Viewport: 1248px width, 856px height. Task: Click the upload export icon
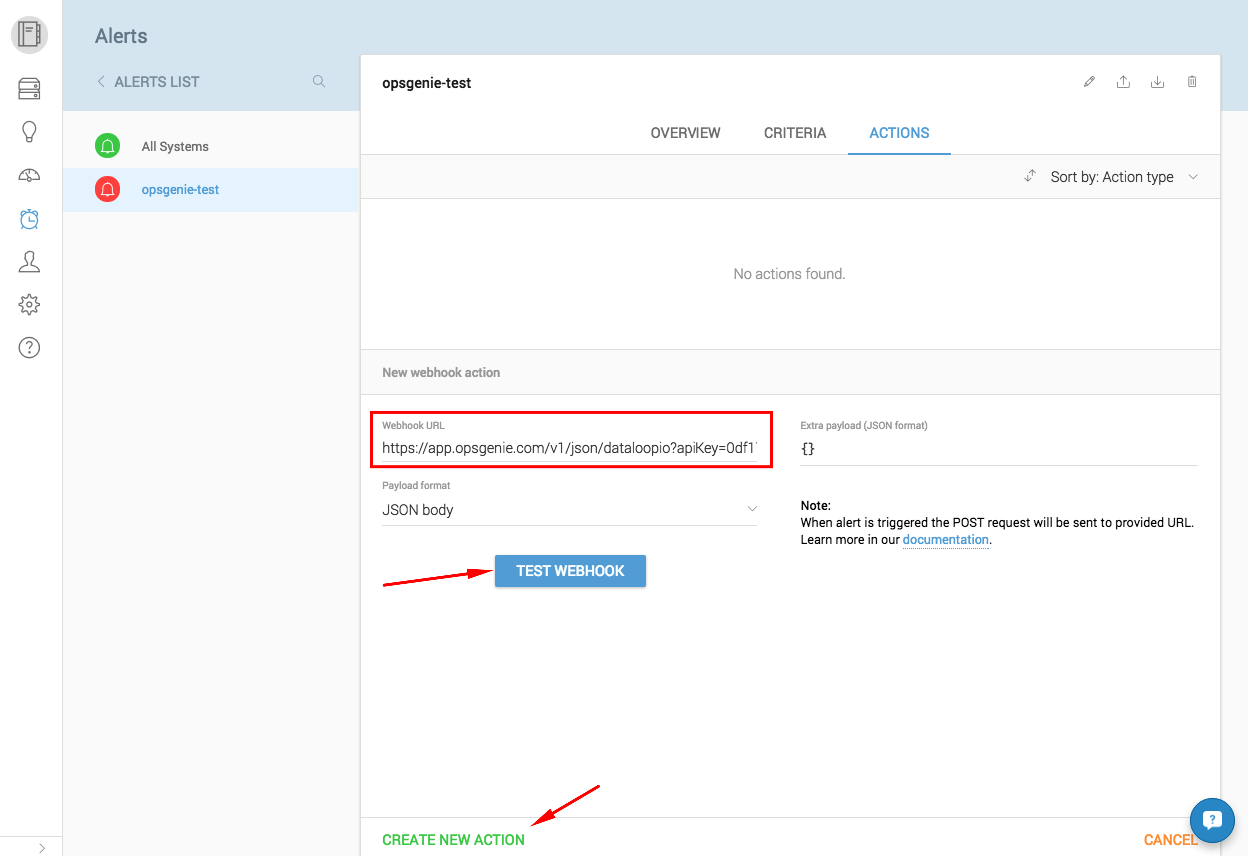1123,82
